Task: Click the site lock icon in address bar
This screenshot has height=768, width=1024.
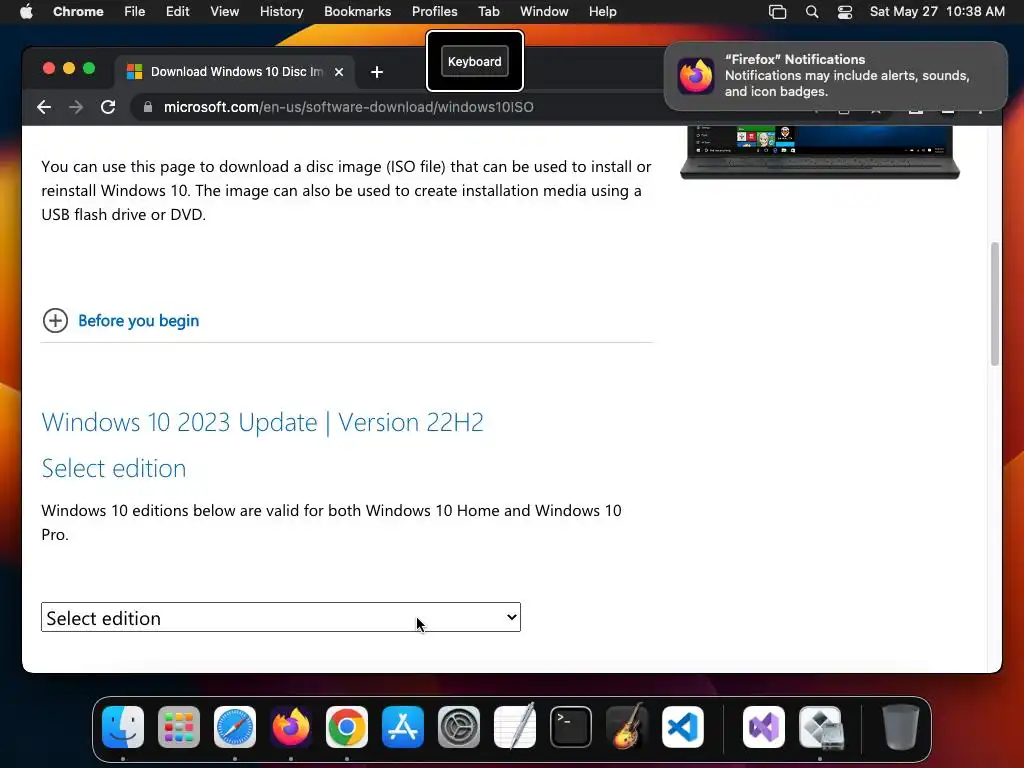Action: pos(148,107)
